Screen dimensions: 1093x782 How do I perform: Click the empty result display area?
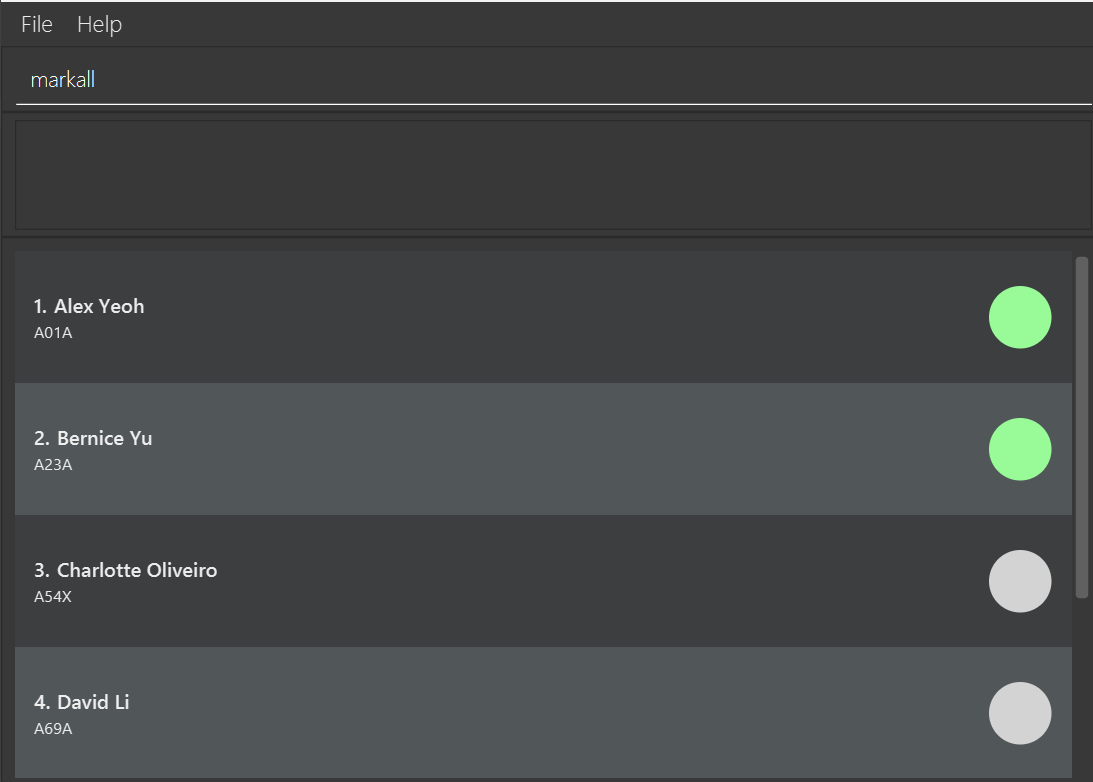coord(553,175)
